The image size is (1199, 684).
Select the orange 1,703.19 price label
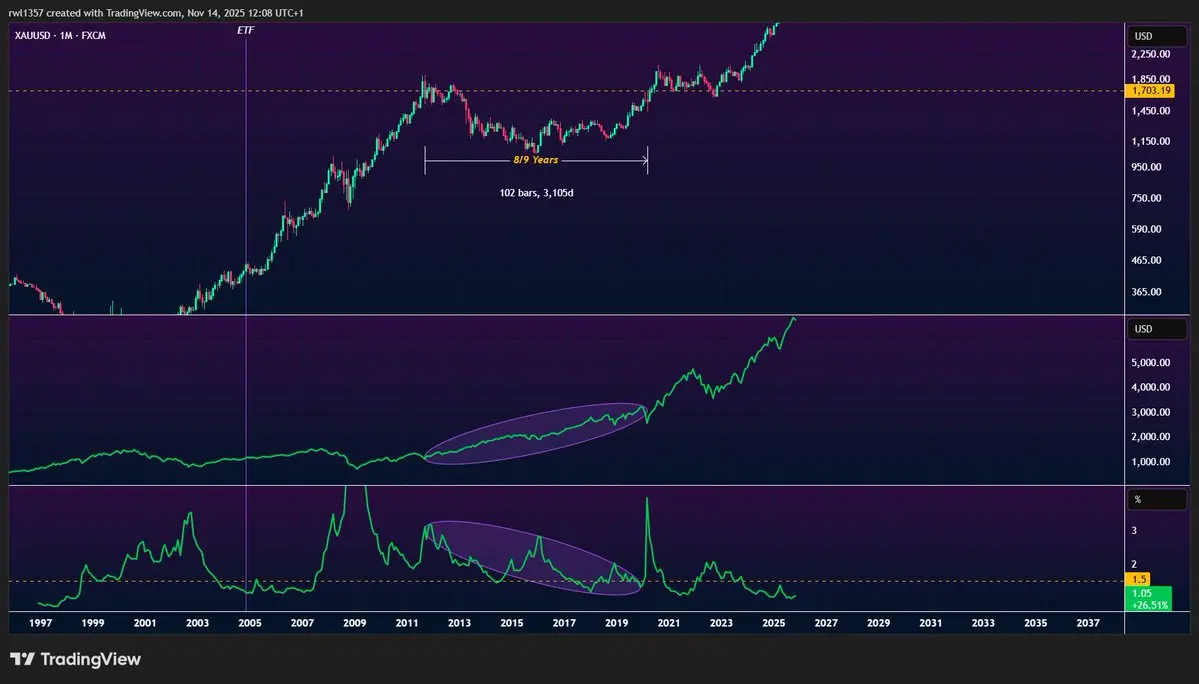(1151, 91)
